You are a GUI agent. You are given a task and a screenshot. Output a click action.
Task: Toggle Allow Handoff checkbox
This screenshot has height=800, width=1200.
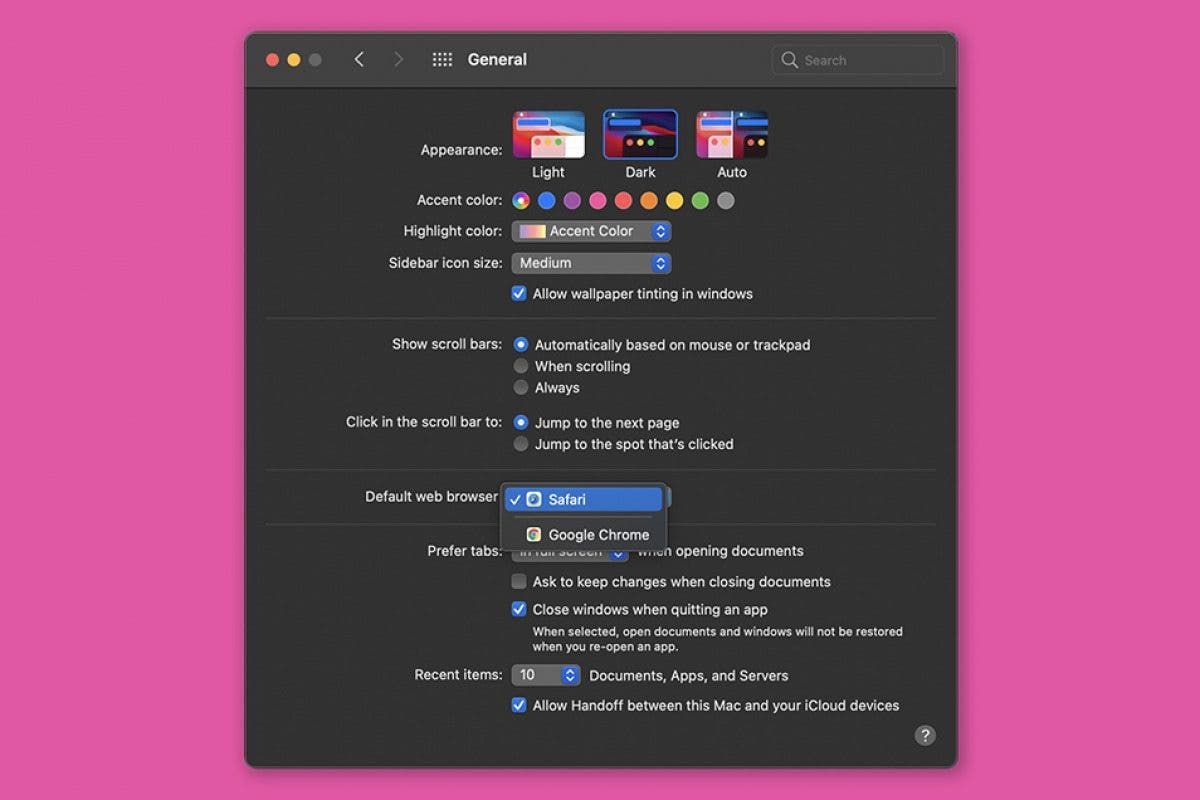[519, 705]
